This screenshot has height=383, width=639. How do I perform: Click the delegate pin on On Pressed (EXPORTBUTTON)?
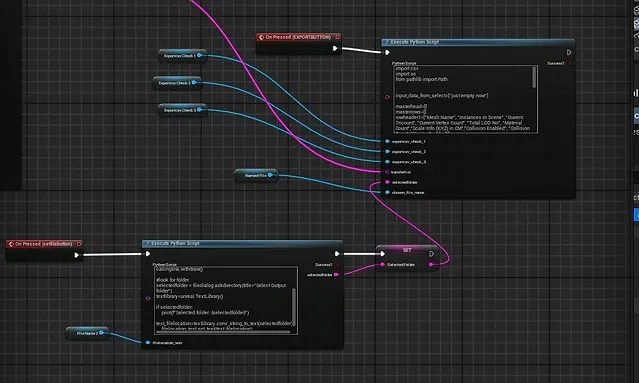337,37
